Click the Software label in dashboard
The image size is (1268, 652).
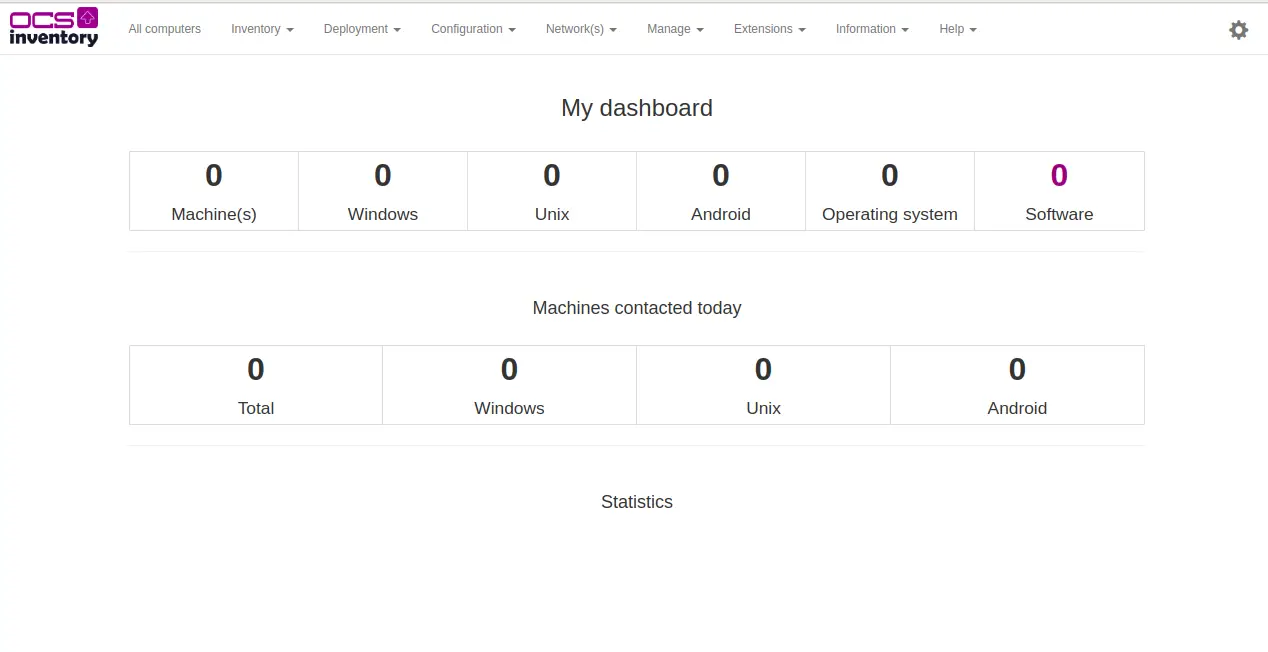click(1059, 214)
